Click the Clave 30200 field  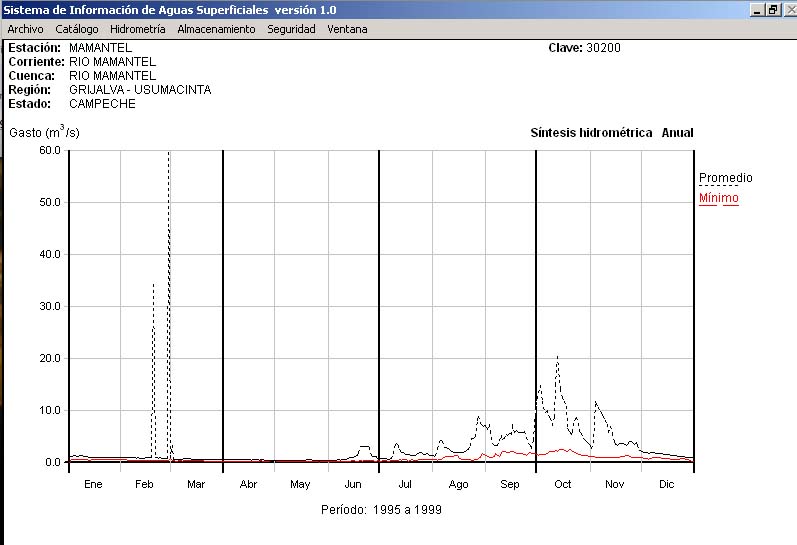(x=584, y=48)
